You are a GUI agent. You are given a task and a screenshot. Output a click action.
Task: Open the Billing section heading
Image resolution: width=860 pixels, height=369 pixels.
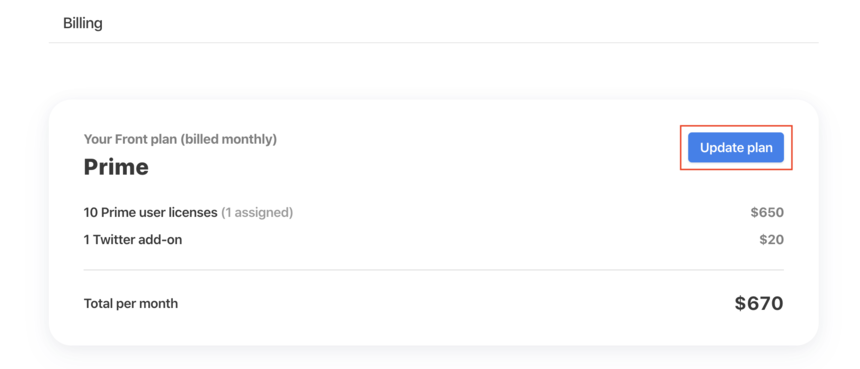(x=83, y=24)
